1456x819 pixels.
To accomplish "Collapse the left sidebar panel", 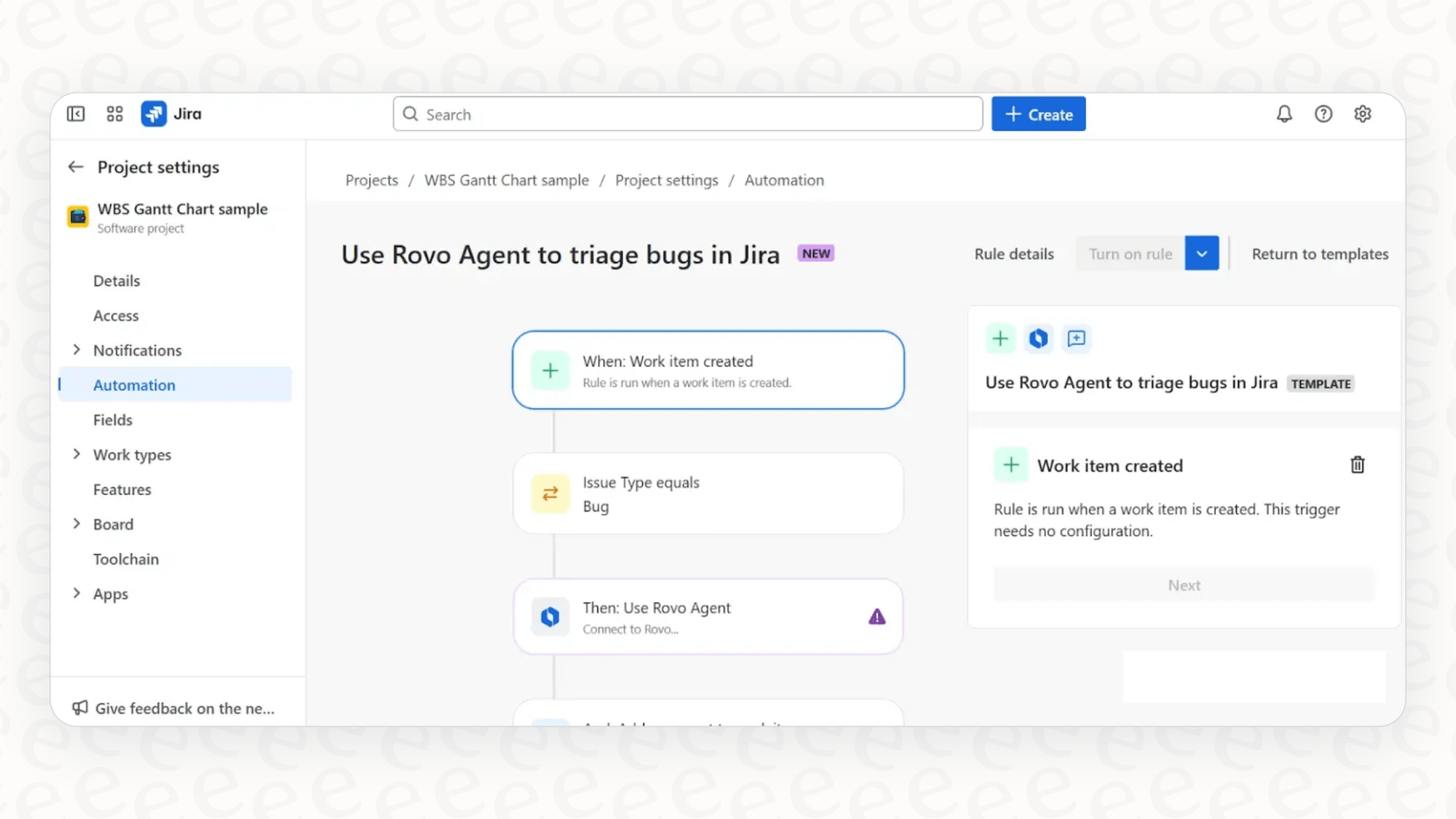I will [75, 114].
